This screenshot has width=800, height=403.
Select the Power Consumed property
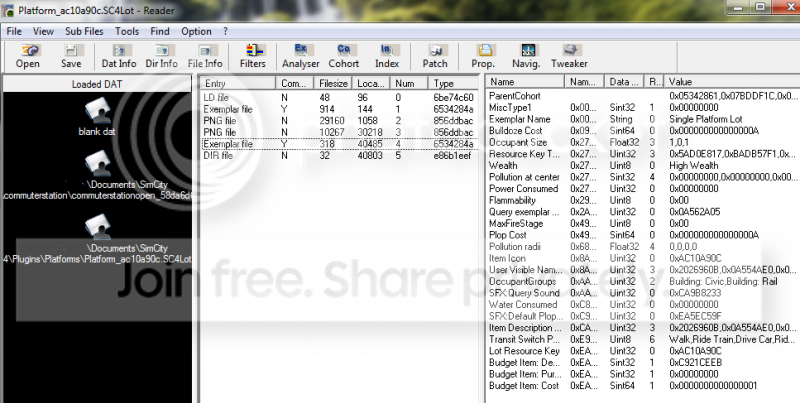(643, 189)
